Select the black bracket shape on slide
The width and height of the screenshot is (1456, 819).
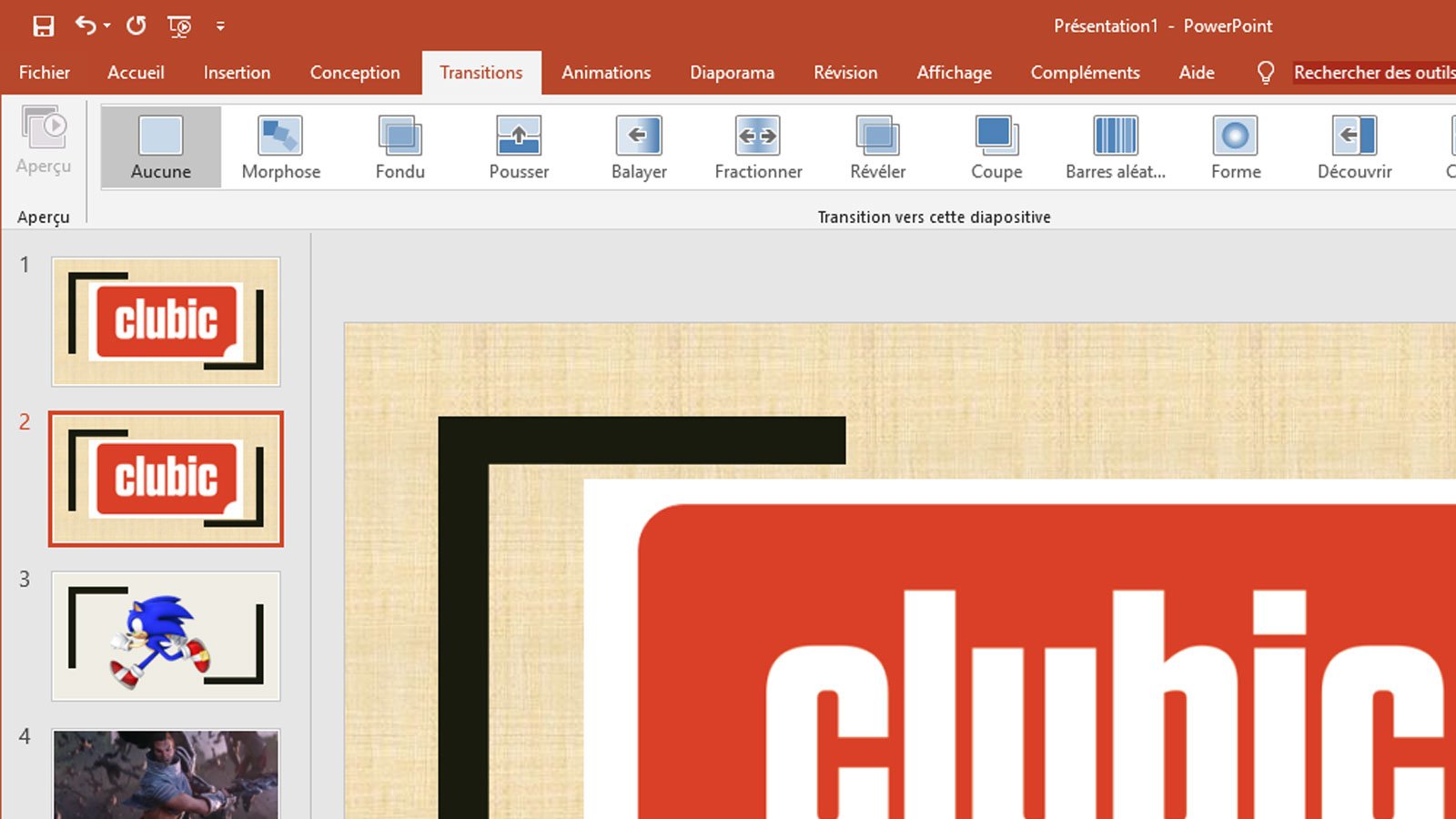click(x=464, y=619)
